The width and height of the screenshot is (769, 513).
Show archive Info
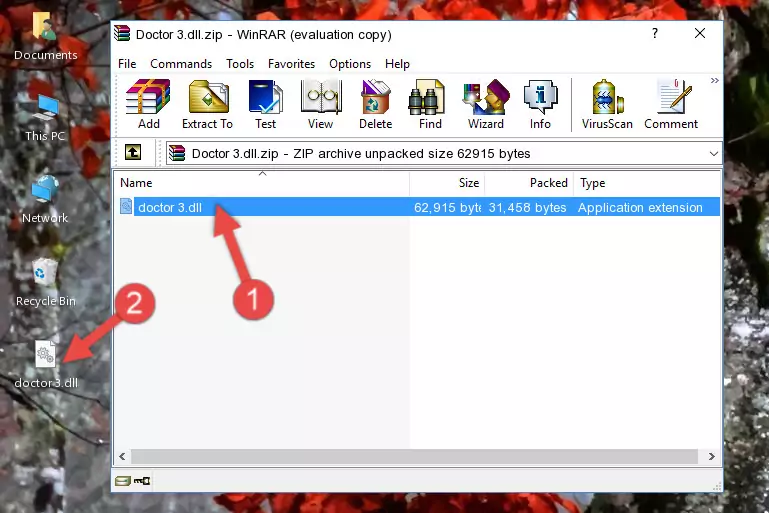point(540,104)
